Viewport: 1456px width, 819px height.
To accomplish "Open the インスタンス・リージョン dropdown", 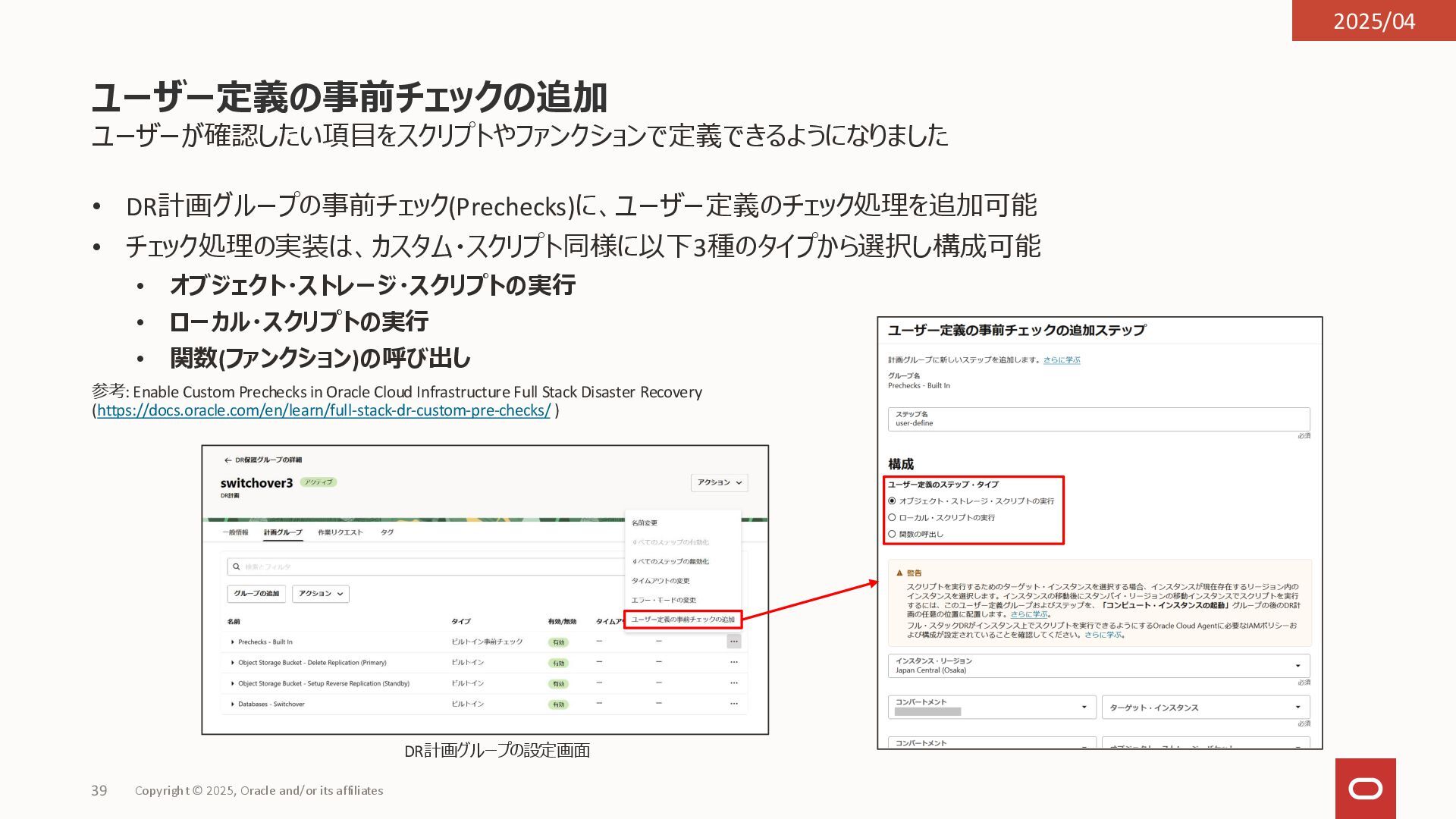I will 1298,666.
